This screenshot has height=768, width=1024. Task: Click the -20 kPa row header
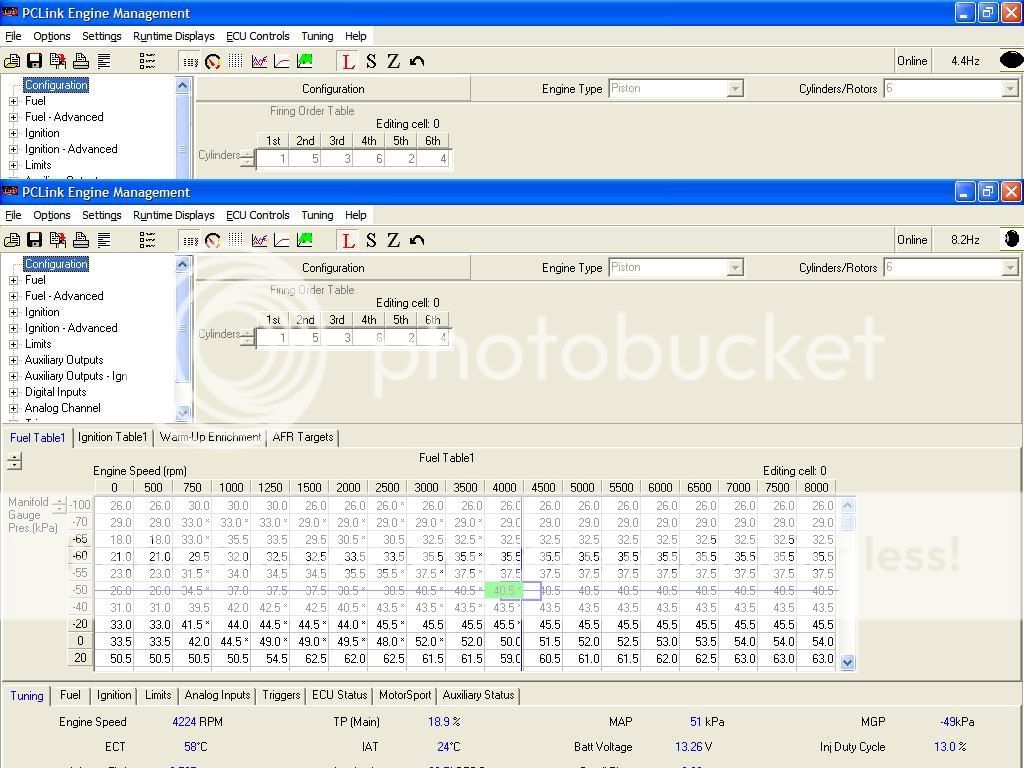80,624
